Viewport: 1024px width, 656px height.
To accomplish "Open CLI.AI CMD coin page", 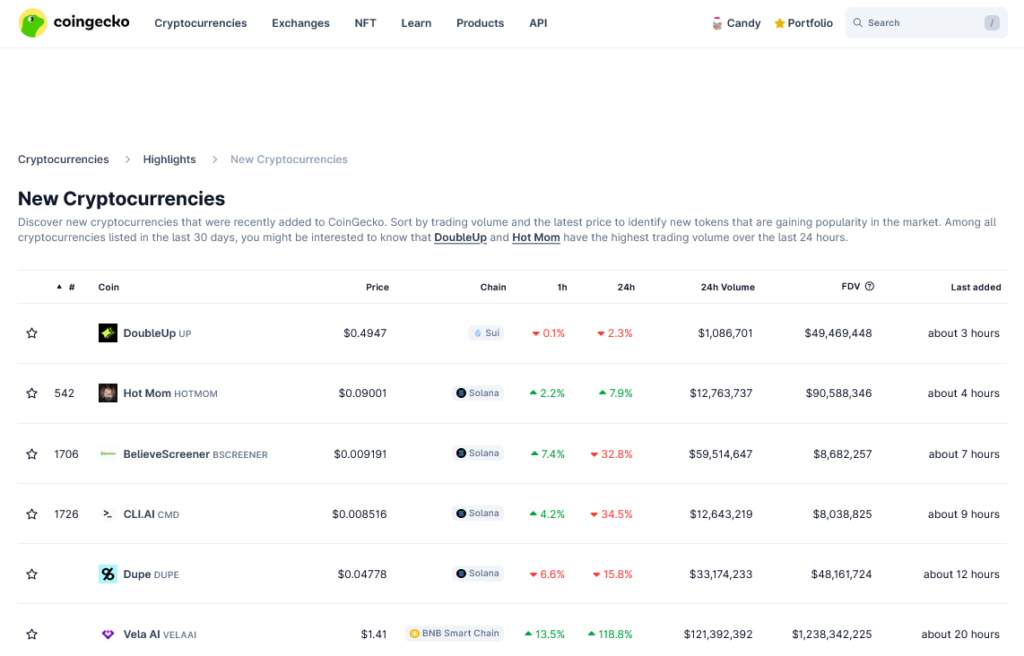I will [x=151, y=514].
